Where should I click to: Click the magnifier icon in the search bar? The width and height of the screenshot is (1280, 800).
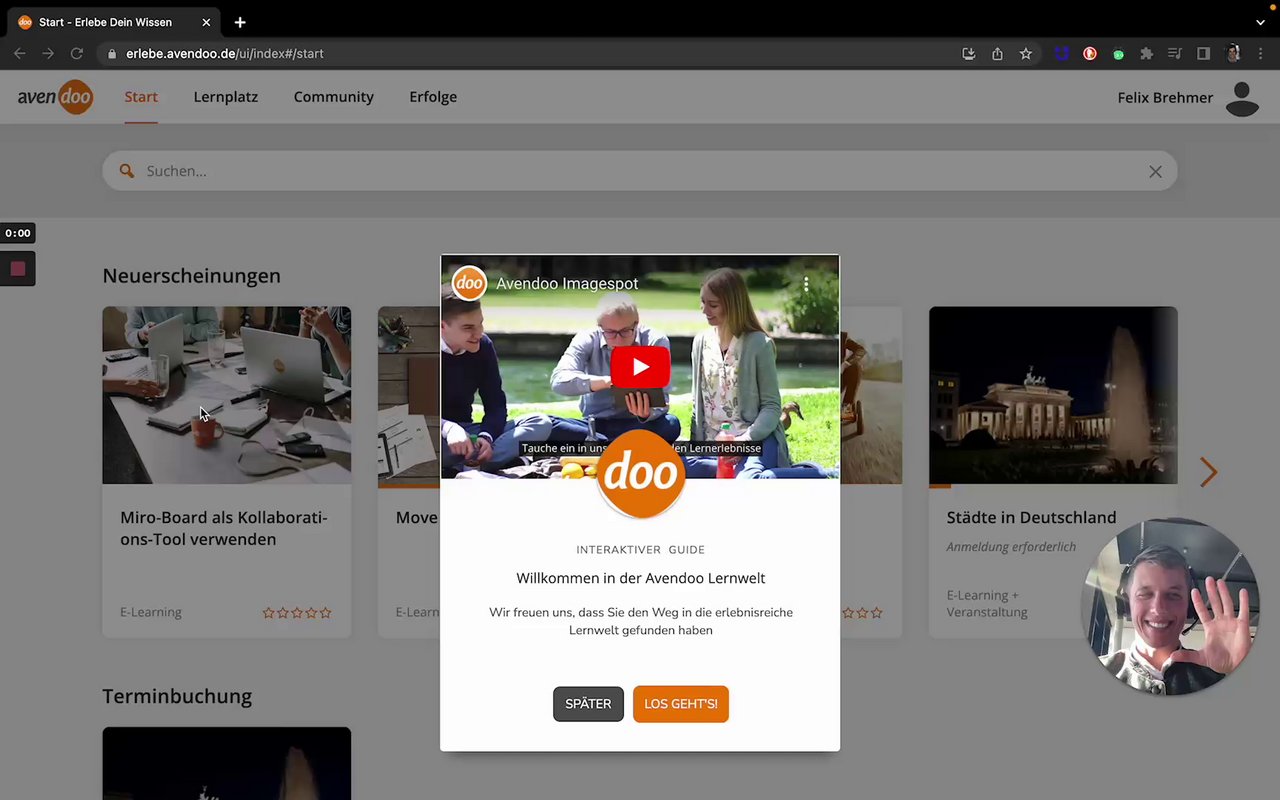click(x=127, y=171)
